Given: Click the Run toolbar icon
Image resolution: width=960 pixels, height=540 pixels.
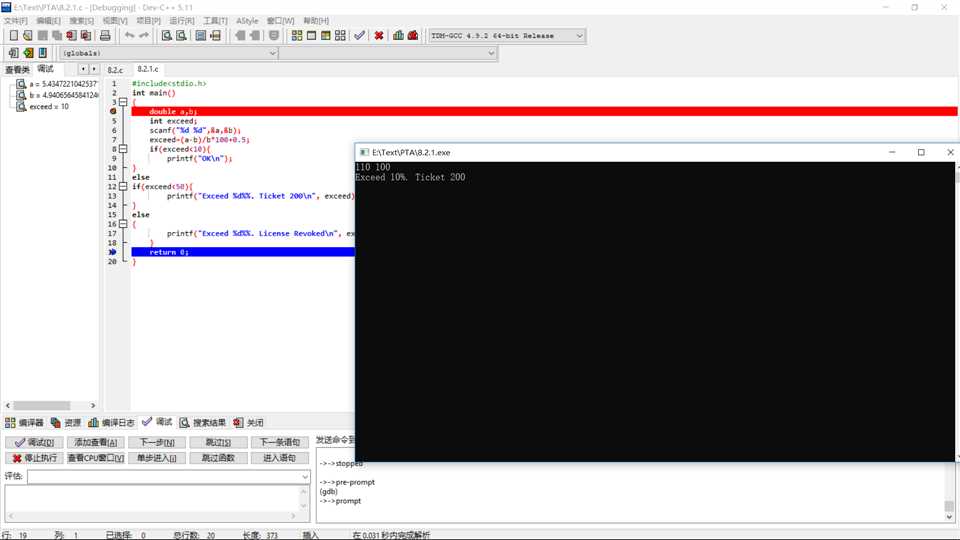Looking at the screenshot, I should click(x=312, y=36).
